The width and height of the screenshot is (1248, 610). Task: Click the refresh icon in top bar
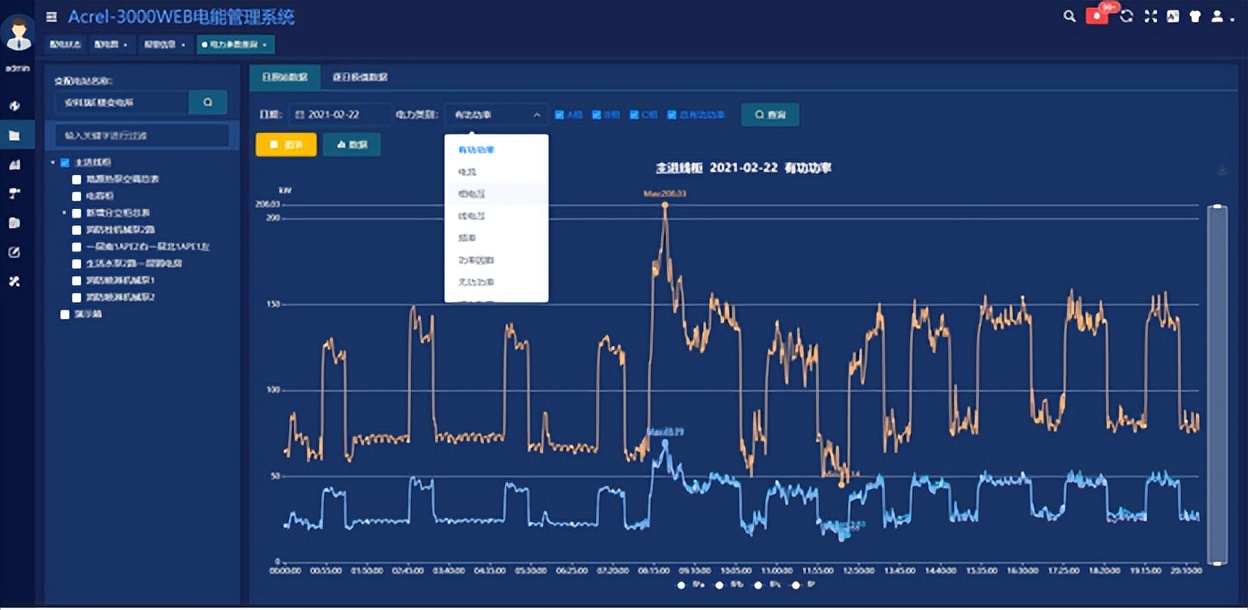click(x=1127, y=16)
